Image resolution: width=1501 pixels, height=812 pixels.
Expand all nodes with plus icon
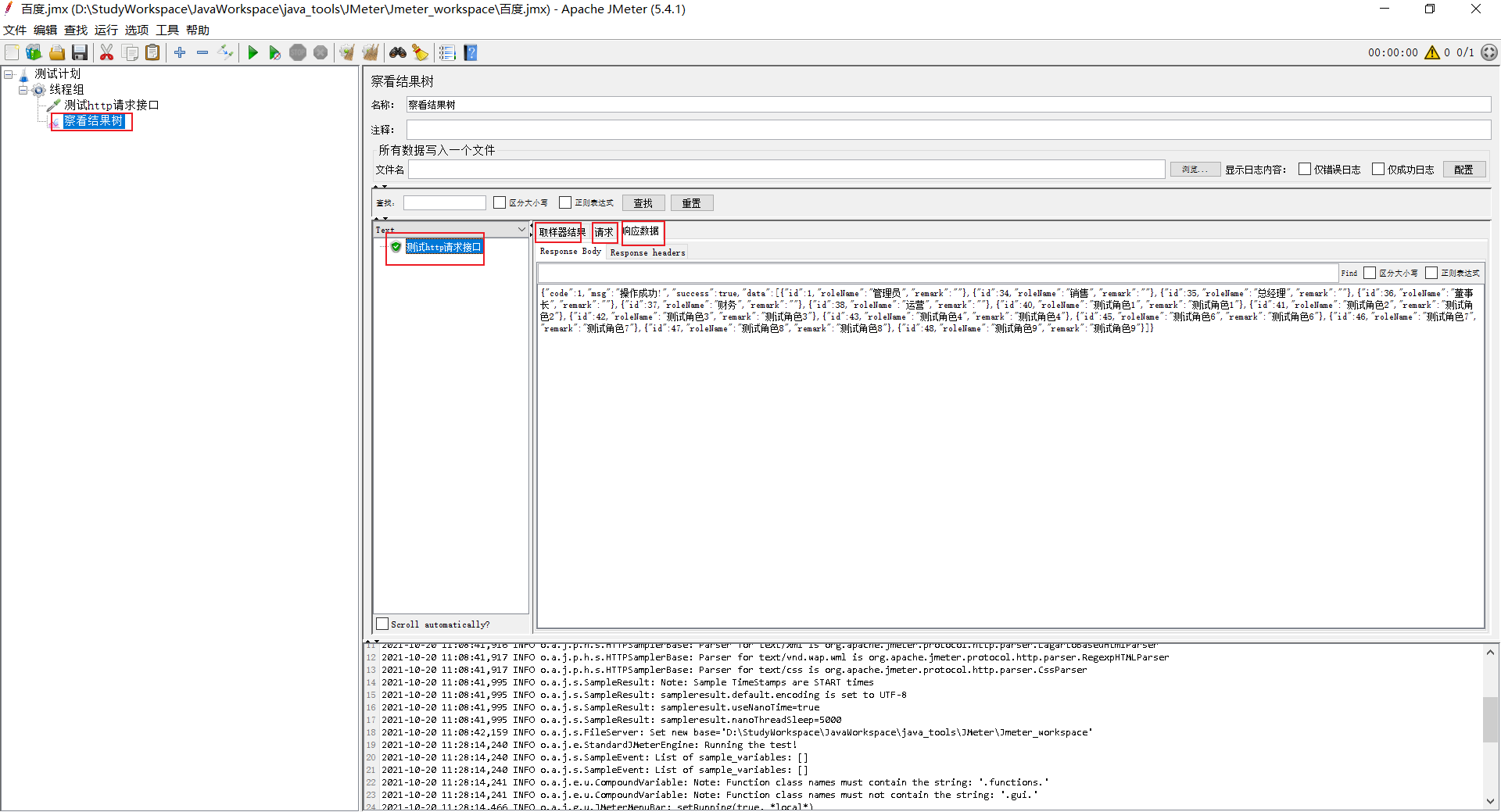coord(180,52)
